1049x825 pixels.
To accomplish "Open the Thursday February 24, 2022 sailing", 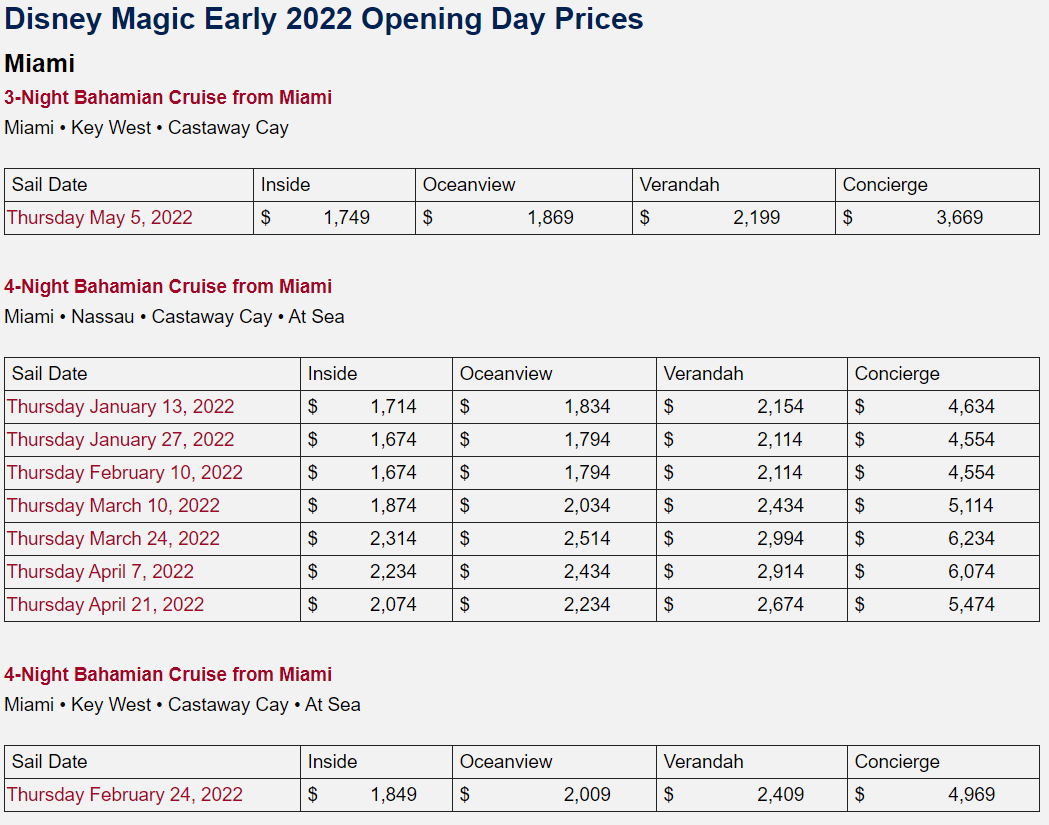I will click(x=125, y=795).
